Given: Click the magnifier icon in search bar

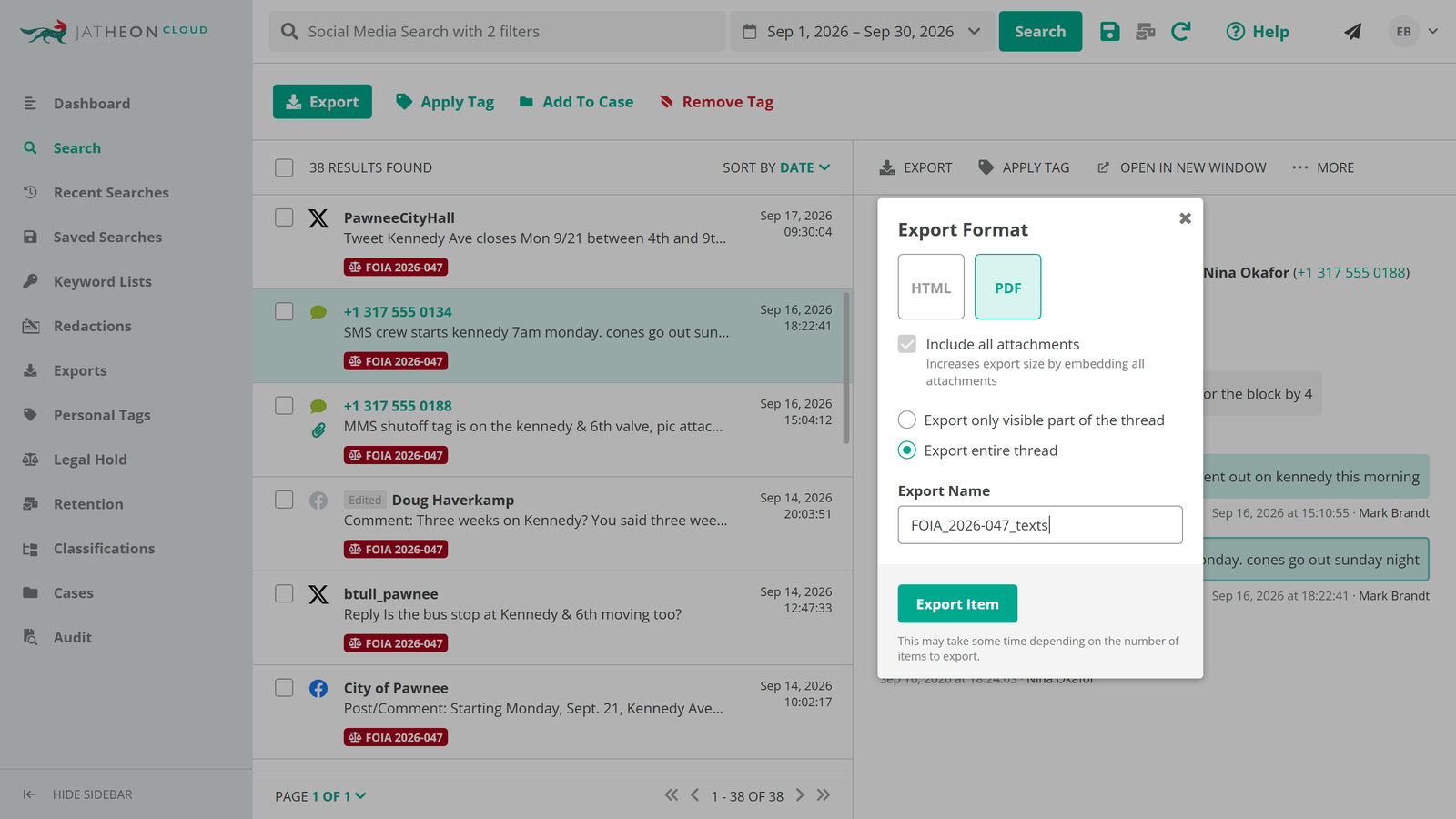Looking at the screenshot, I should [289, 32].
